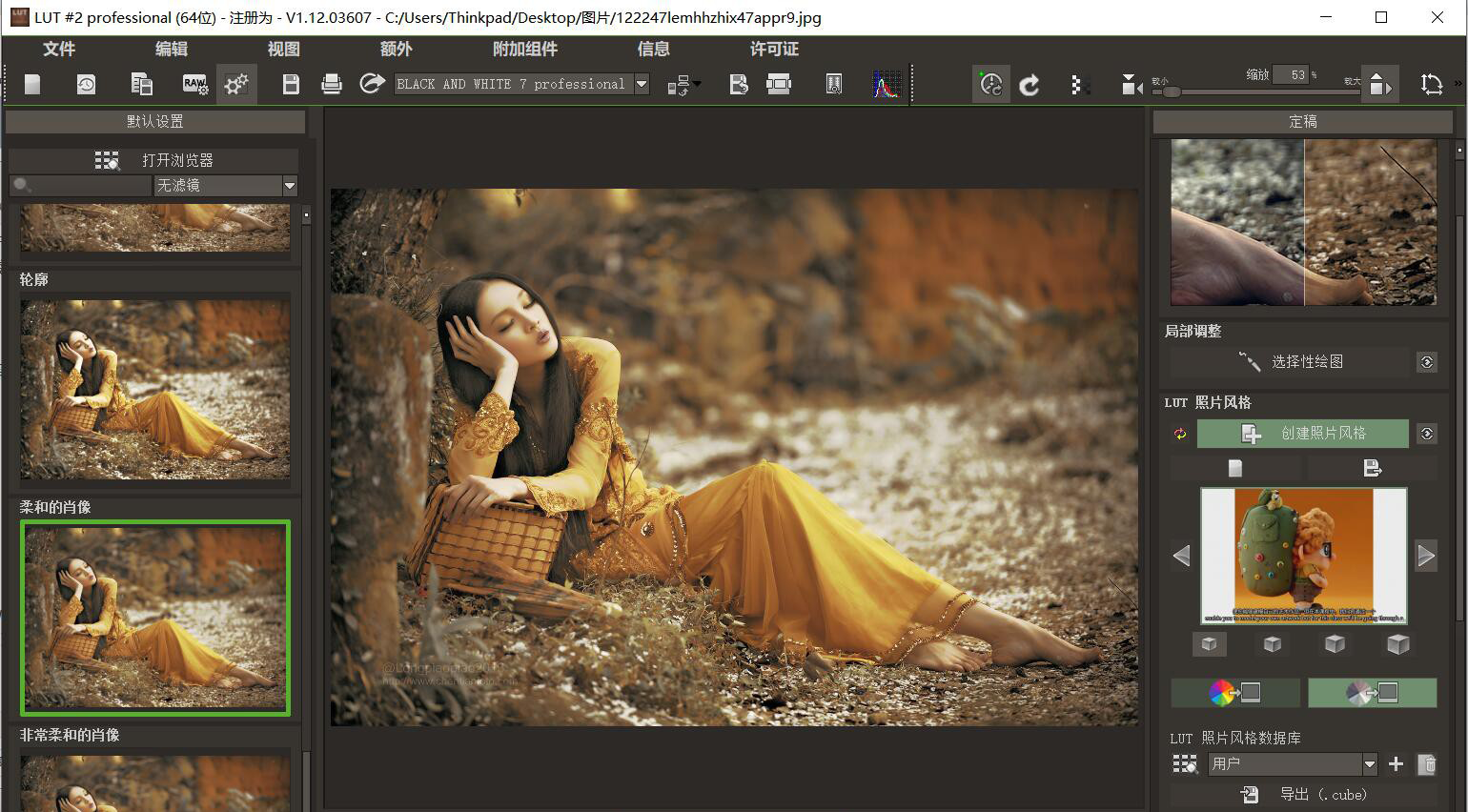Expand the 用户 database dropdown
Image resolution: width=1468 pixels, height=812 pixels.
tap(1370, 763)
